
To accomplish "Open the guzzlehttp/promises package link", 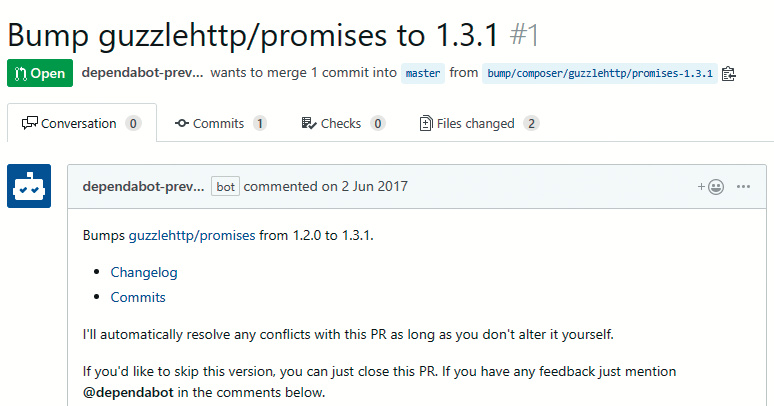I will [192, 237].
